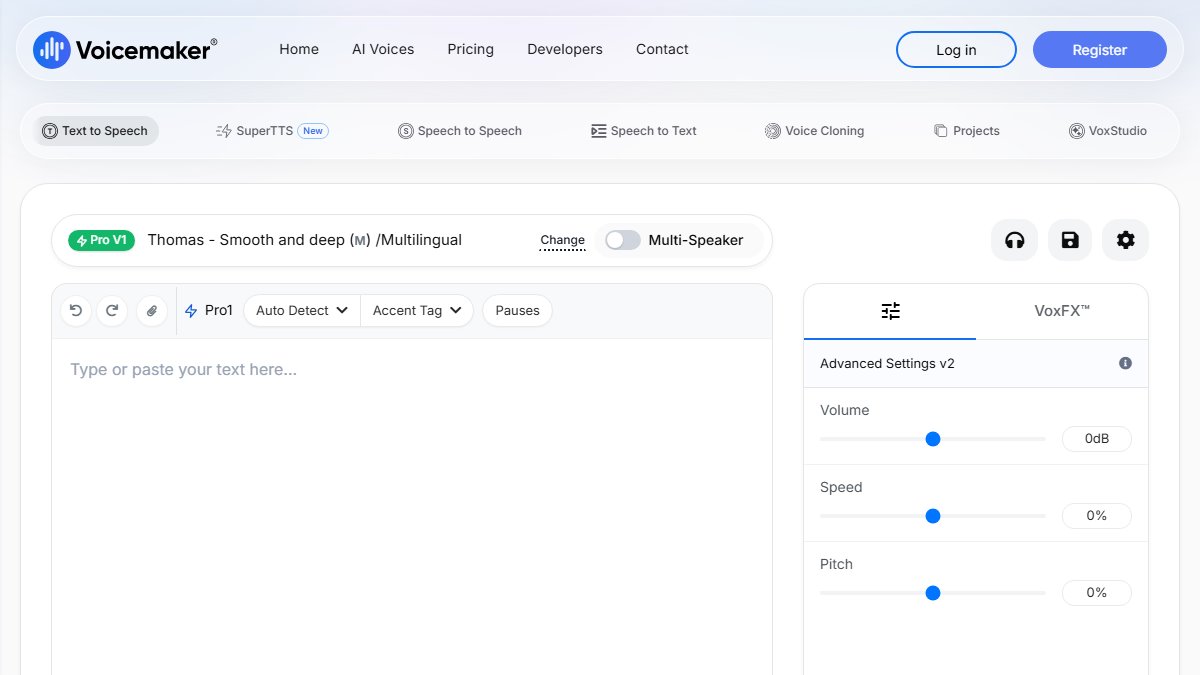Click the Pitch slider handle
This screenshot has width=1200, height=675.
pos(933,593)
